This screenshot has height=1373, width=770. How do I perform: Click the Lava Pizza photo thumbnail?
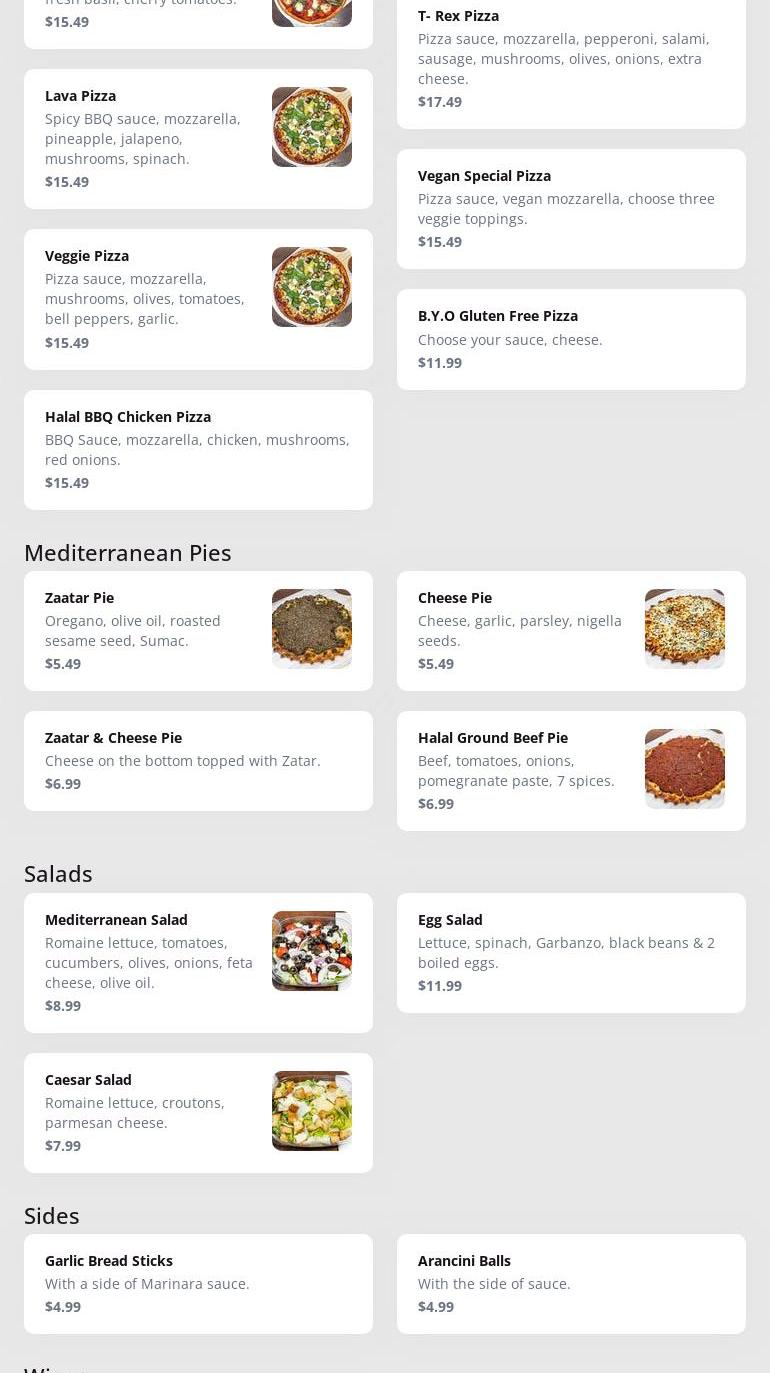click(311, 127)
